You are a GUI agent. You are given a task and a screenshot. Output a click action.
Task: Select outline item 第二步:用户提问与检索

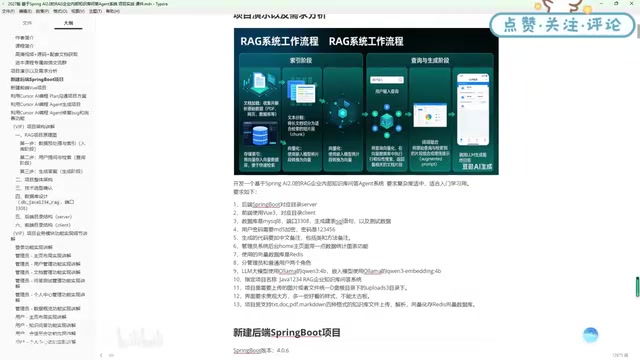pyautogui.click(x=53, y=160)
